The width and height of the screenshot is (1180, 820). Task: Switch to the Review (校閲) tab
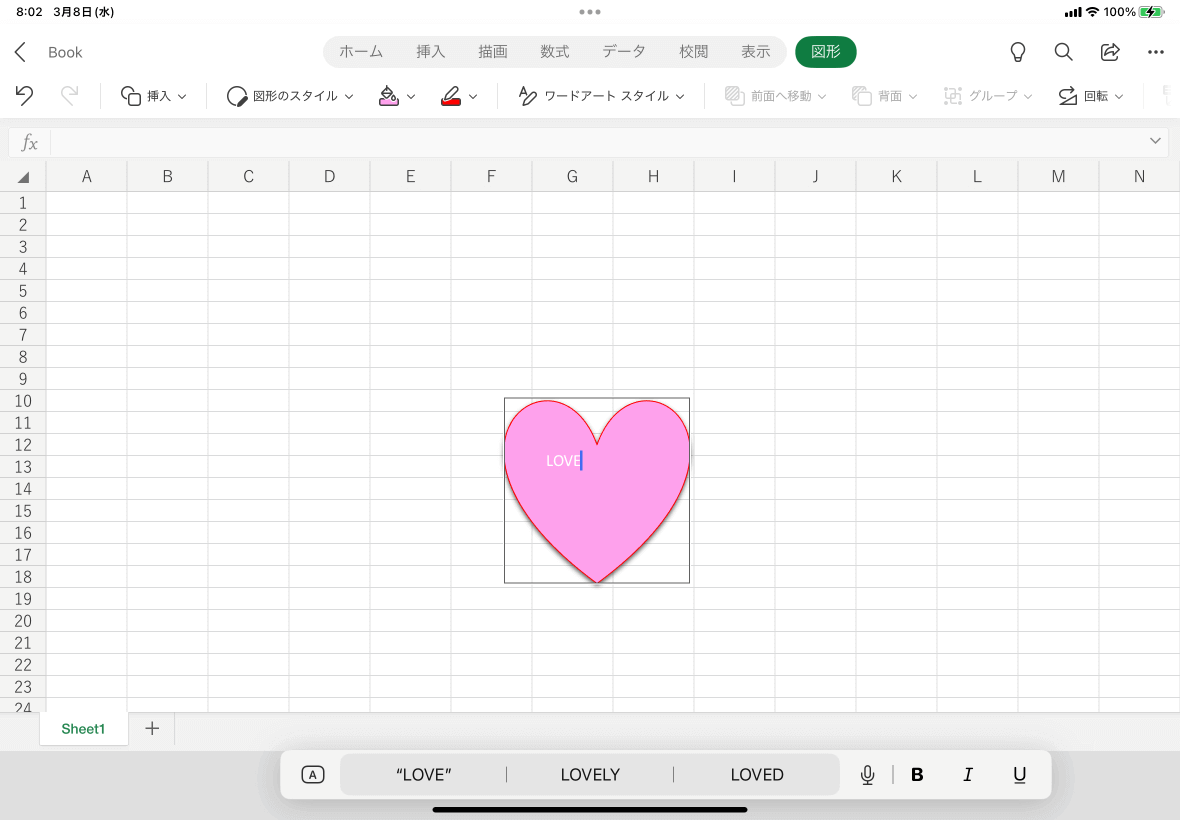point(693,52)
